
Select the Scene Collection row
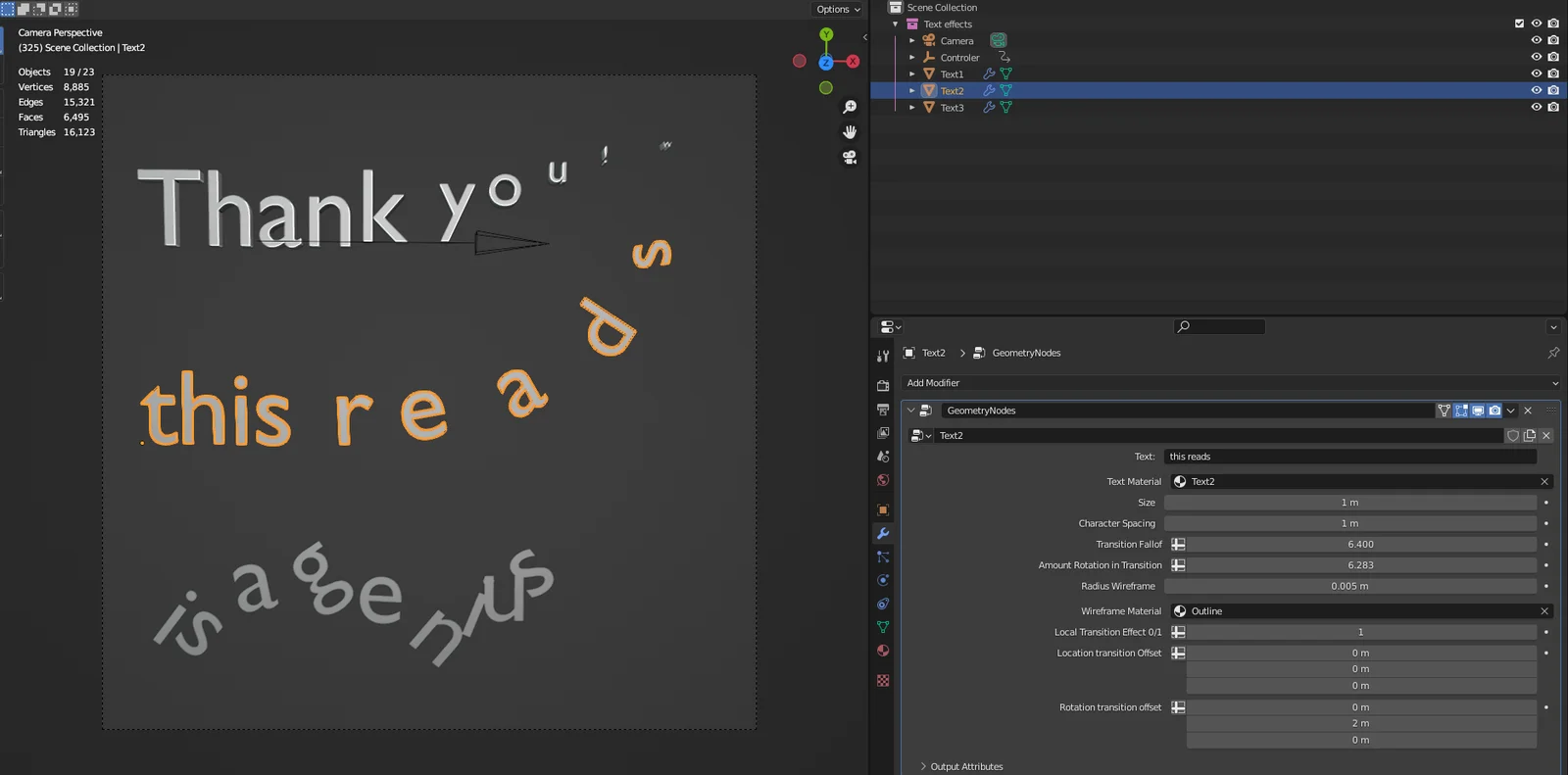coord(942,8)
